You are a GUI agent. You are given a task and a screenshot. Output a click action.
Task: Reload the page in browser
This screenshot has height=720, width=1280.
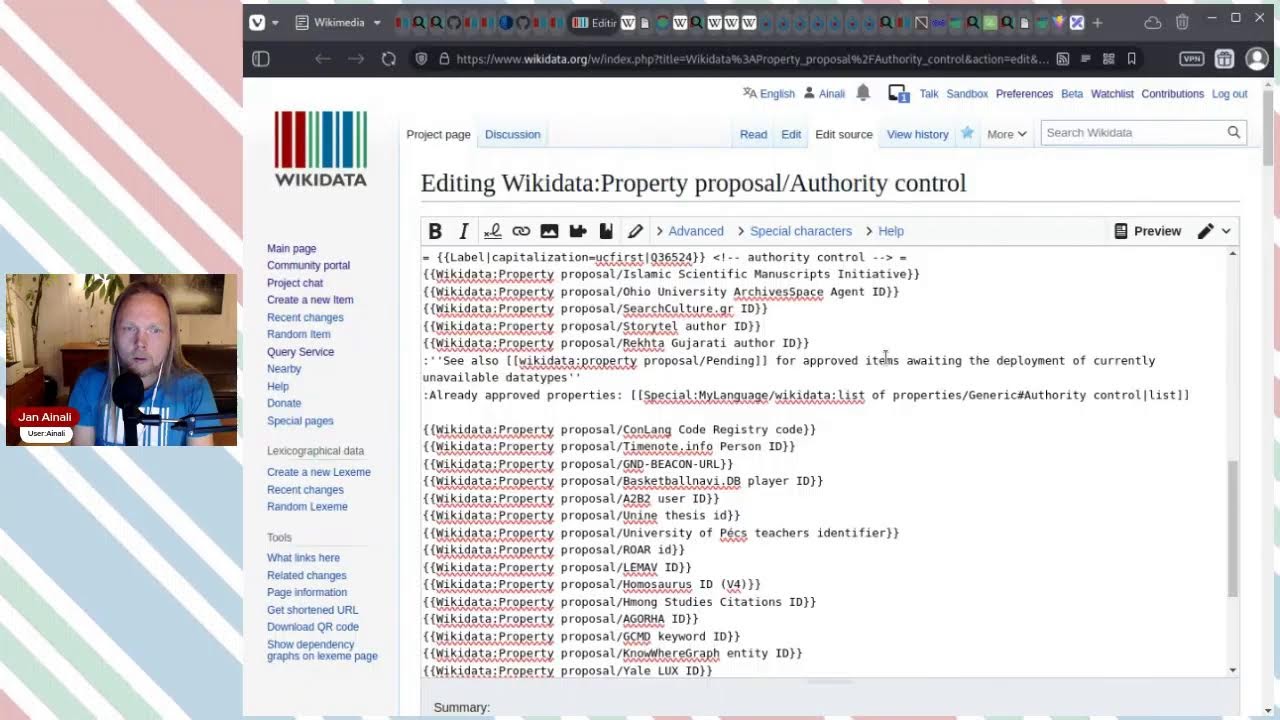(x=389, y=59)
